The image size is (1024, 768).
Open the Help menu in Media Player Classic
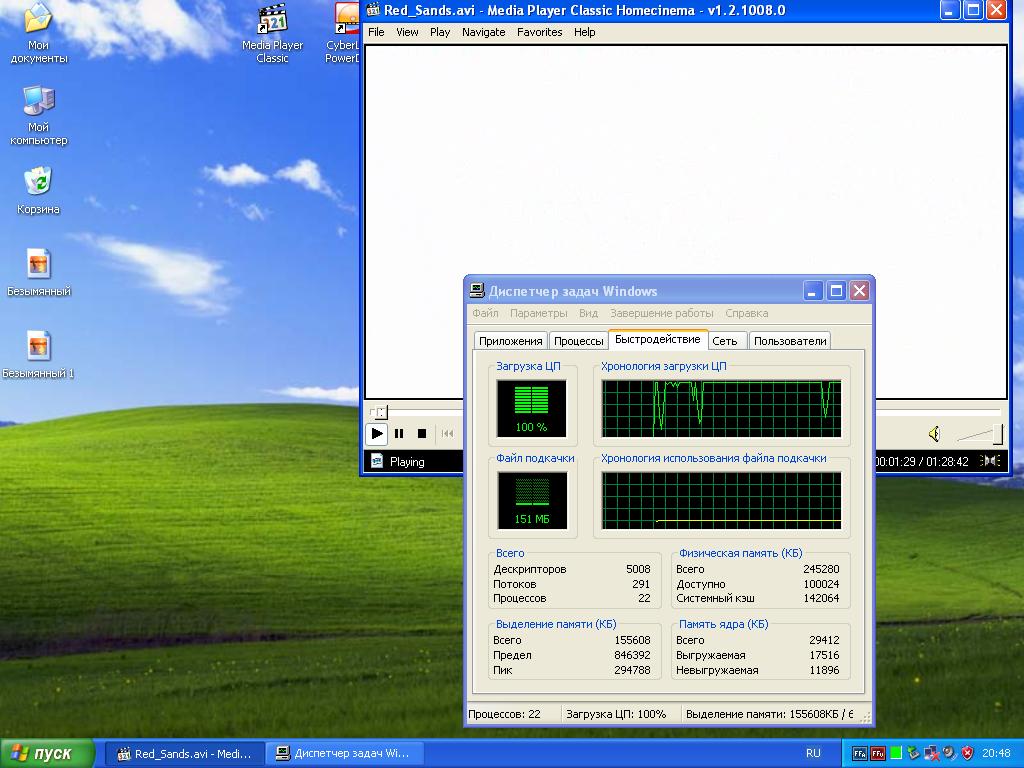pyautogui.click(x=584, y=32)
